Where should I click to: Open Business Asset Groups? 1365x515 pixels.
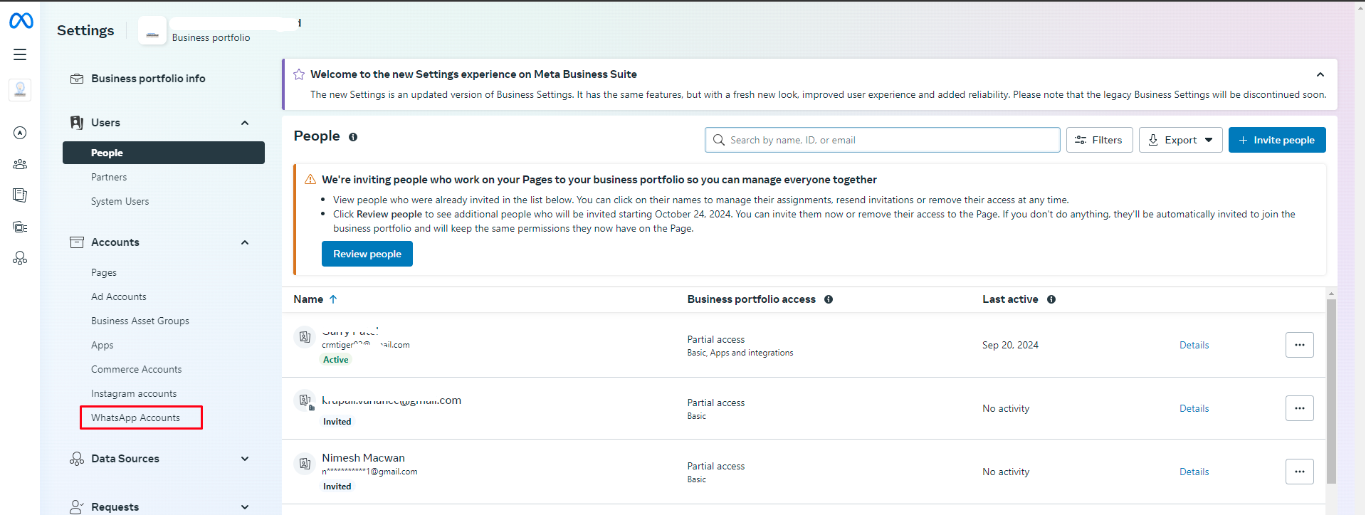click(140, 320)
